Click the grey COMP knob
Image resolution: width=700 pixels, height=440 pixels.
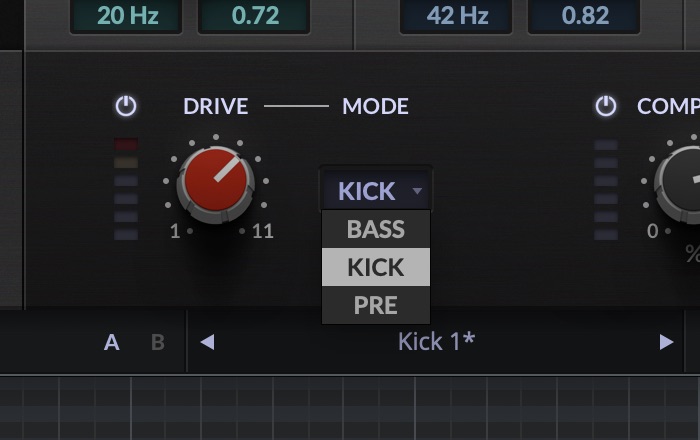683,182
